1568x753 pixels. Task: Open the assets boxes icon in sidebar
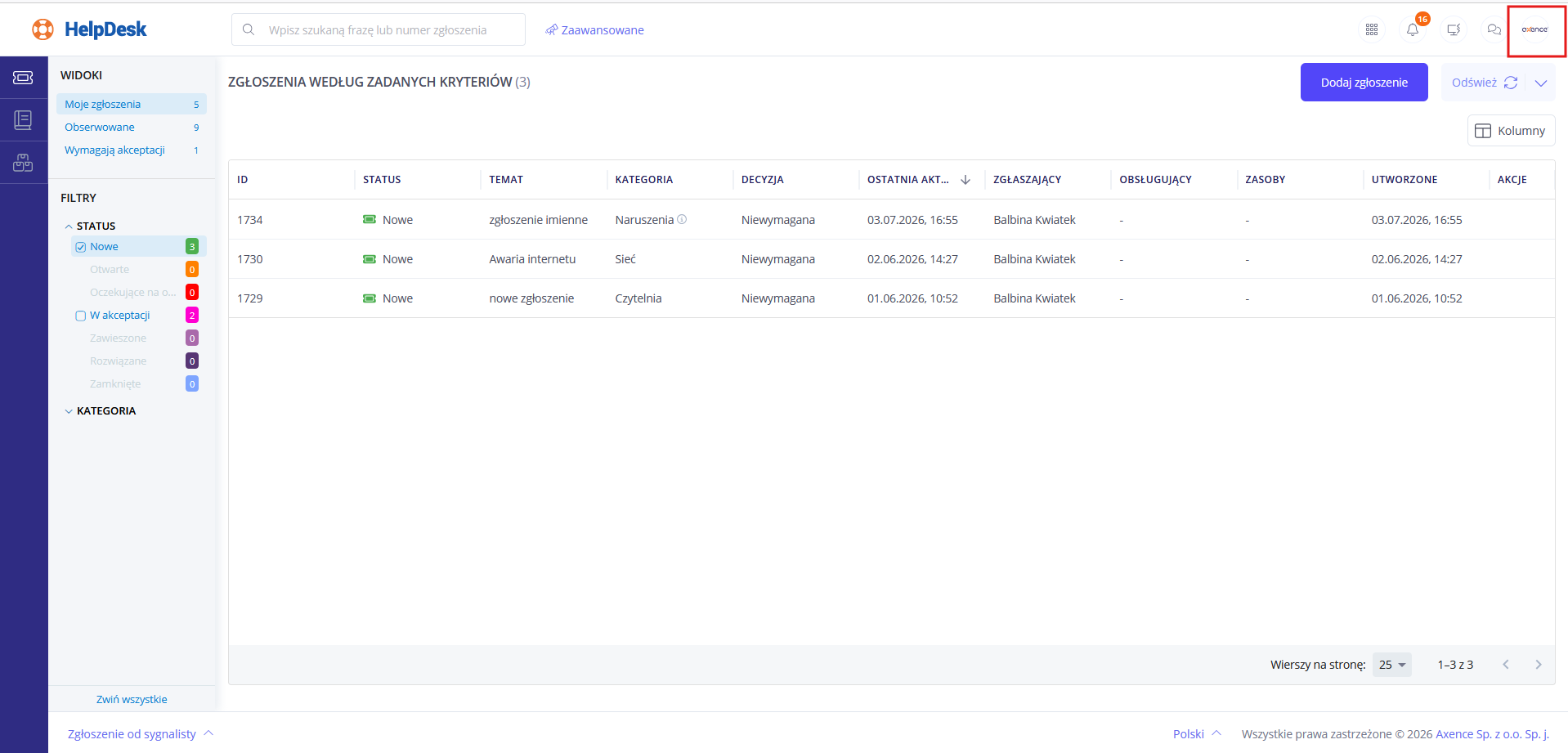[23, 163]
